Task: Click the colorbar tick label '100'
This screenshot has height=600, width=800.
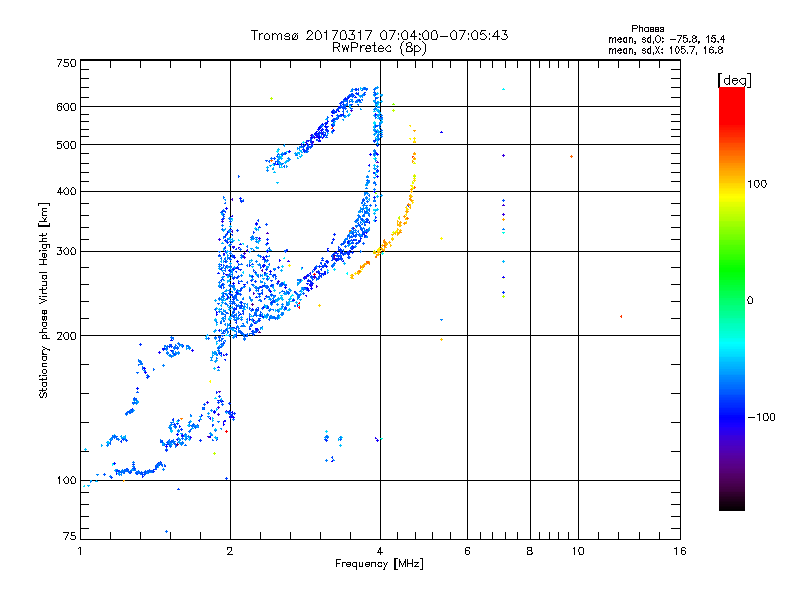Action: [x=757, y=184]
